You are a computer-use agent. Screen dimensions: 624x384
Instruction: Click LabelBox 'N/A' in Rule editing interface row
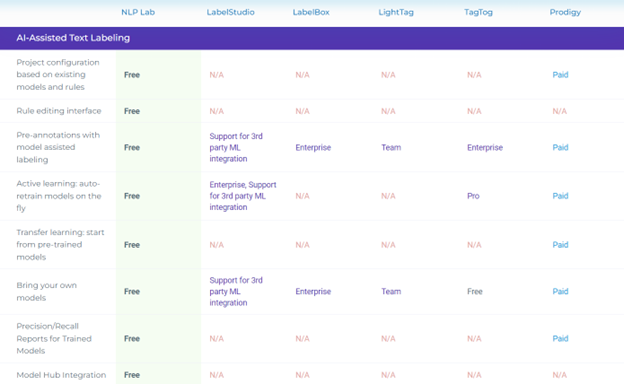(302, 111)
